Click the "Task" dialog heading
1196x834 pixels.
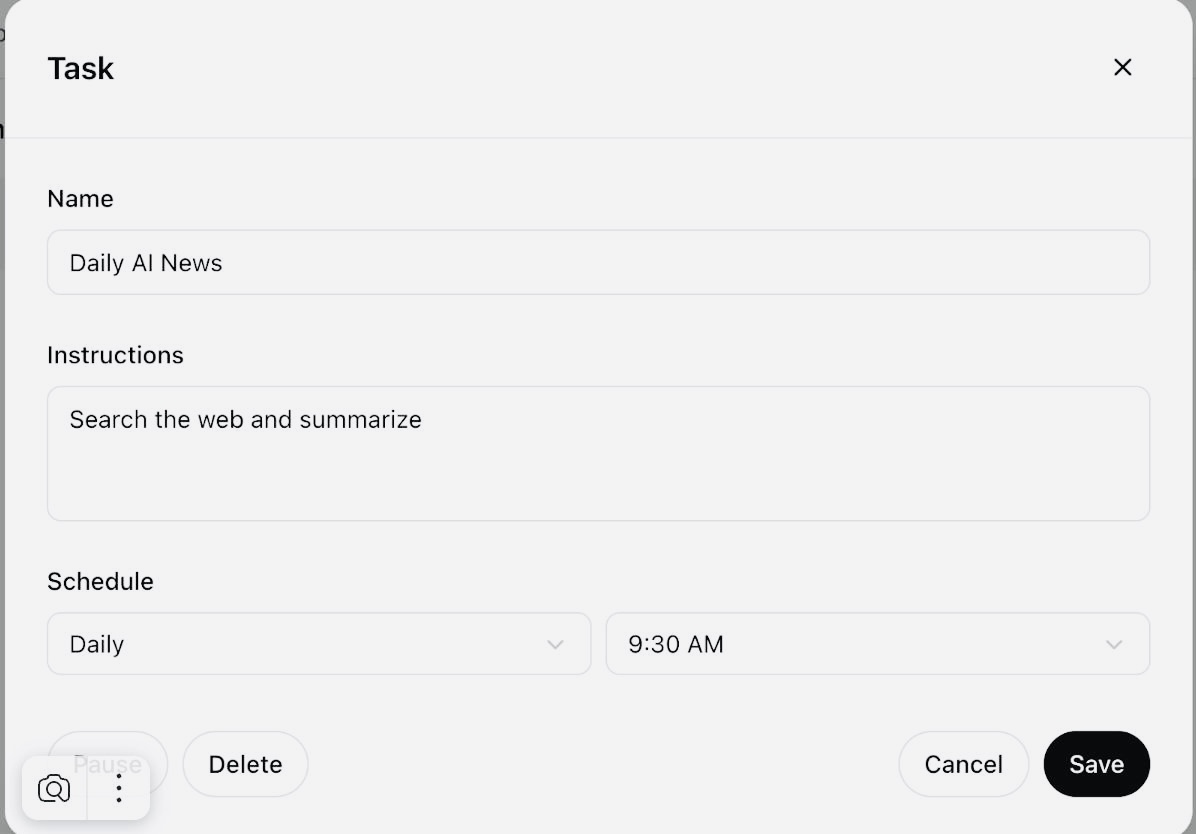click(x=81, y=68)
